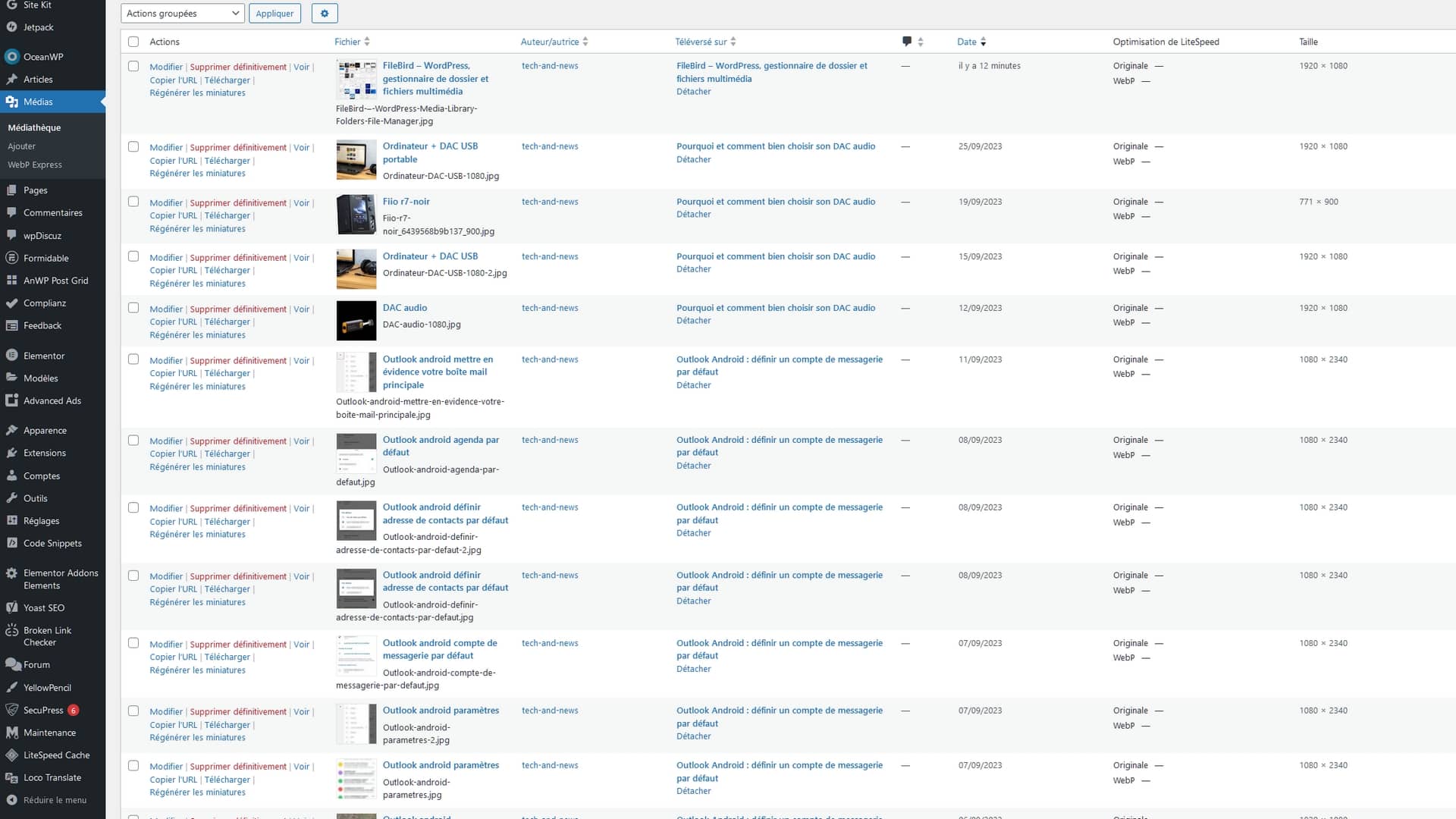This screenshot has height=819, width=1456.
Task: Open SecuPress shield icon menu
Action: coord(11,710)
